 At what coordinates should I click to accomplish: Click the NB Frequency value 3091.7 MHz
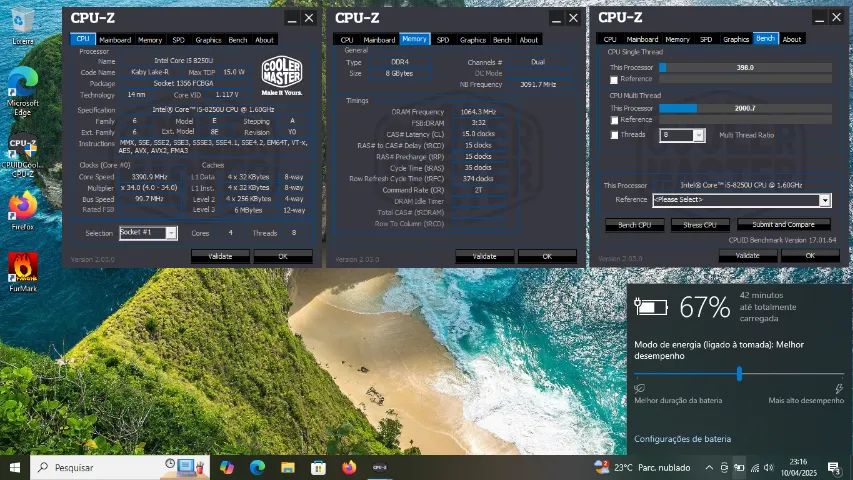538,84
